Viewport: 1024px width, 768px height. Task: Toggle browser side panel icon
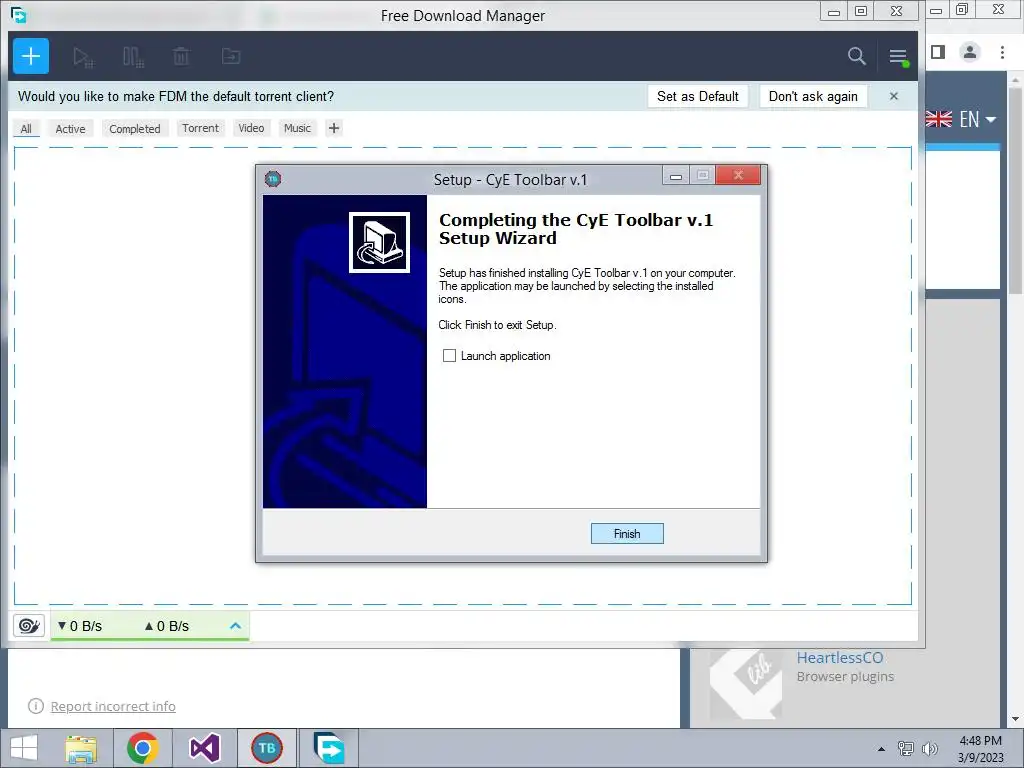pos(938,52)
